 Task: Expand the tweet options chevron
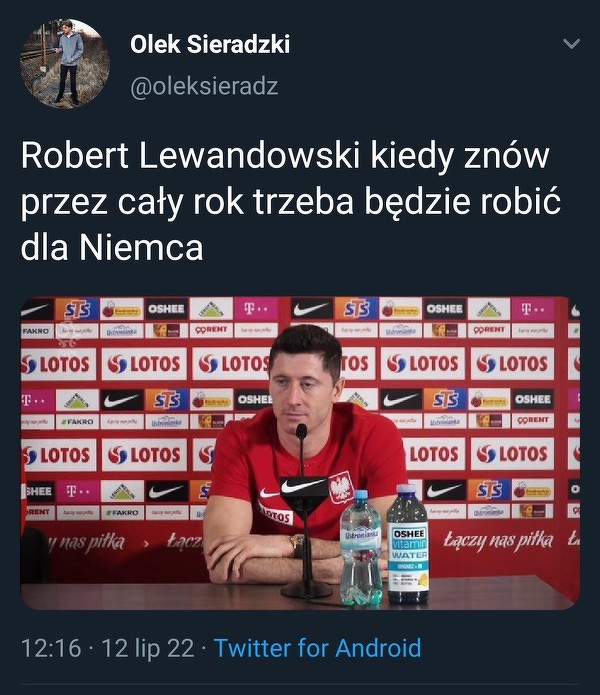tap(571, 43)
